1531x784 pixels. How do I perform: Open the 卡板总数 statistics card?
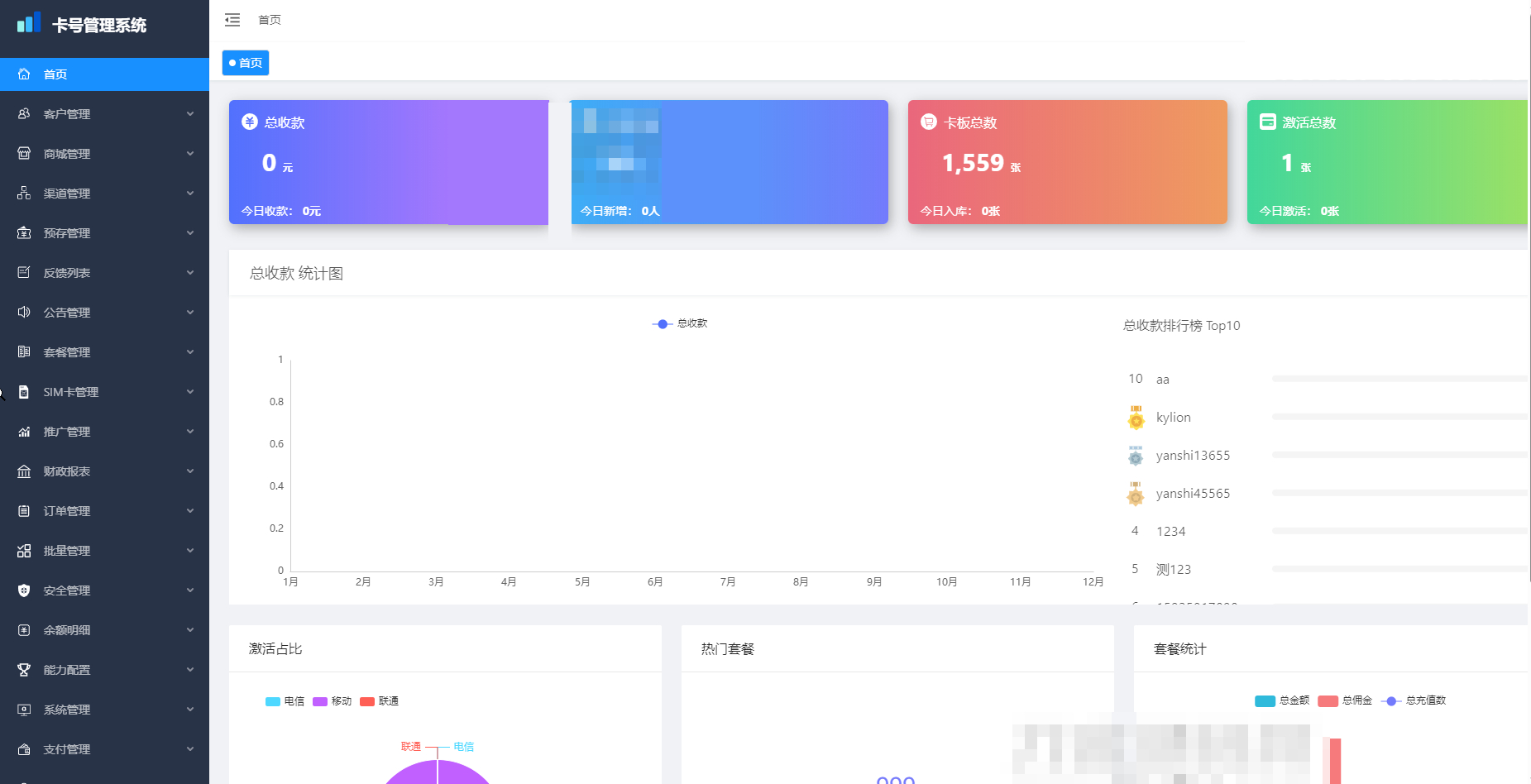click(x=1067, y=162)
